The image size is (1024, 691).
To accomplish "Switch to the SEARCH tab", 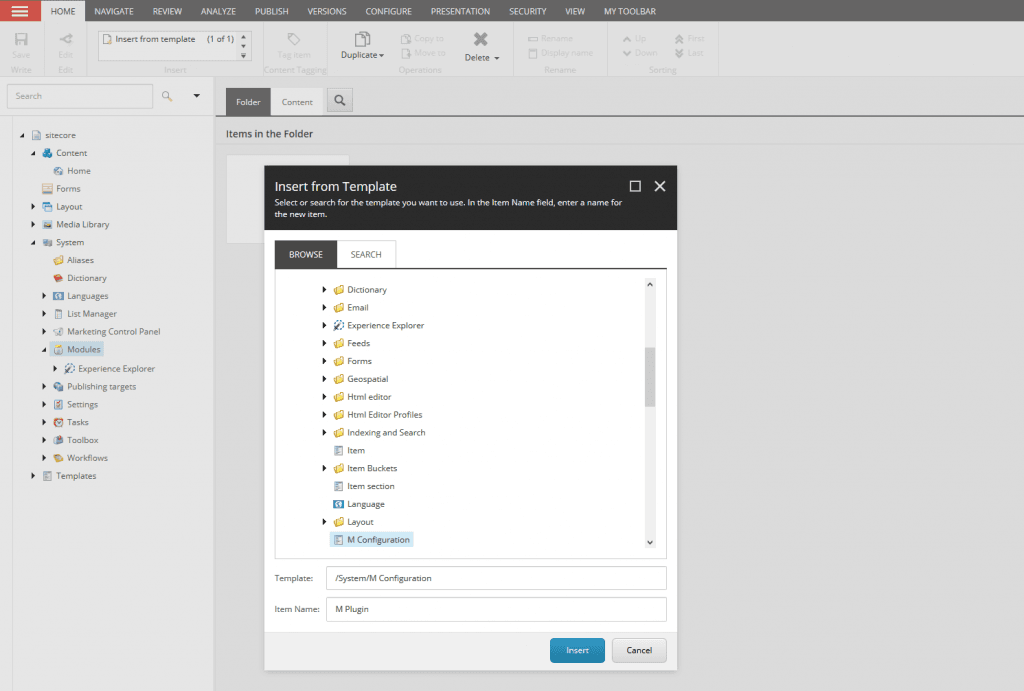I will click(x=366, y=255).
